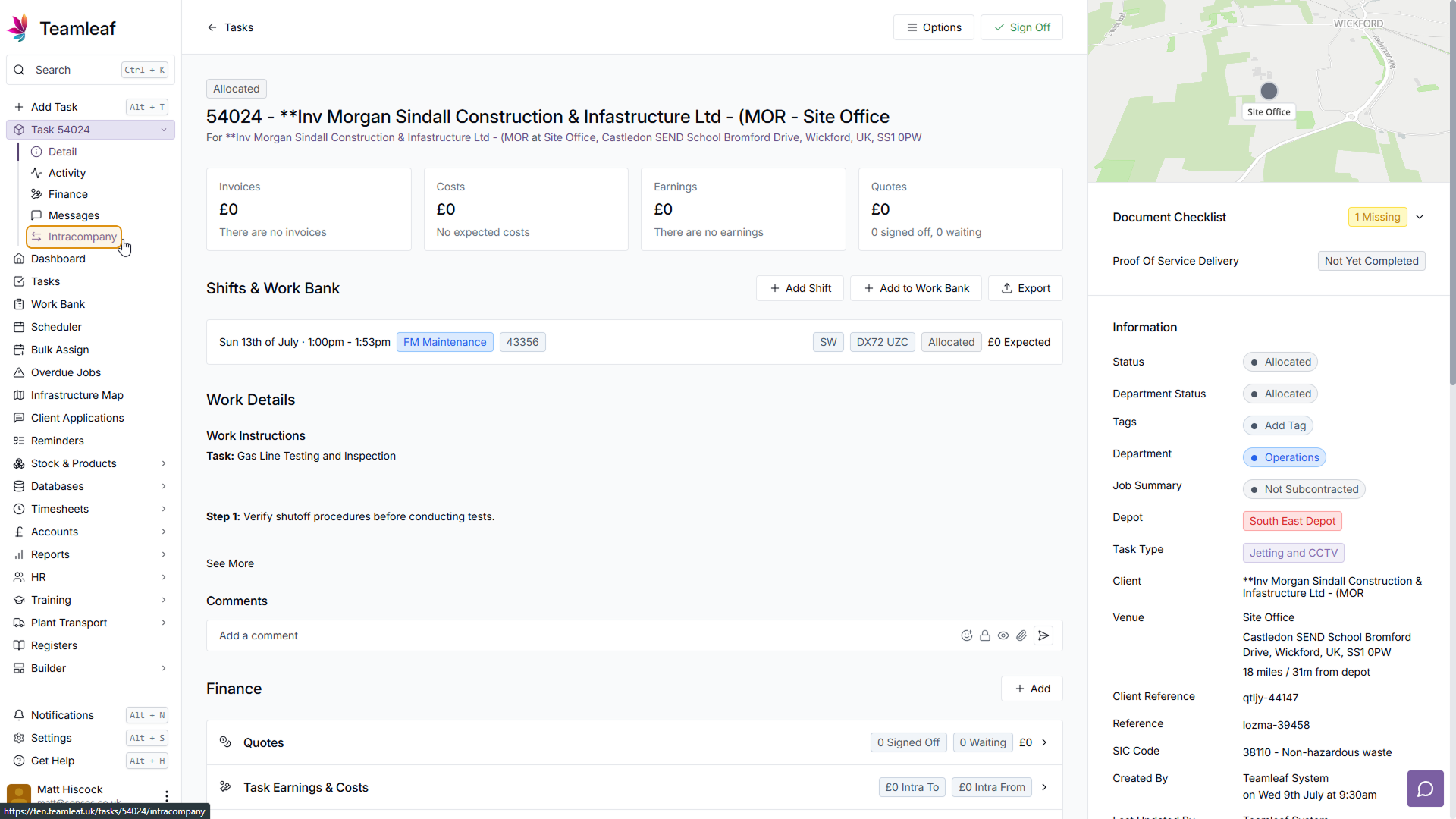Screen dimensions: 1456x819
Task: Select Finance under Task 54024
Action: pyautogui.click(x=67, y=194)
